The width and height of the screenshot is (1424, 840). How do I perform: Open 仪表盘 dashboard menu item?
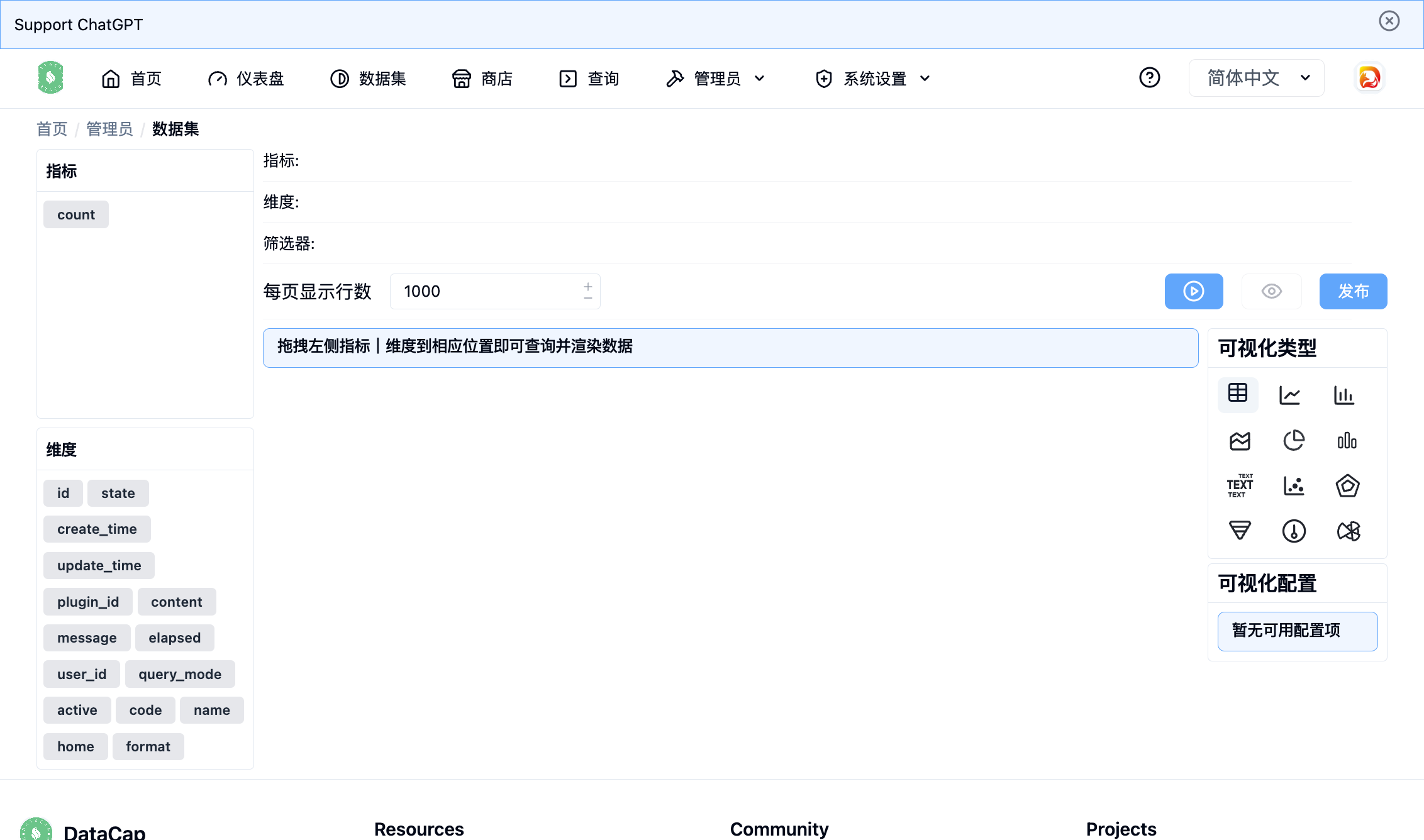point(246,79)
